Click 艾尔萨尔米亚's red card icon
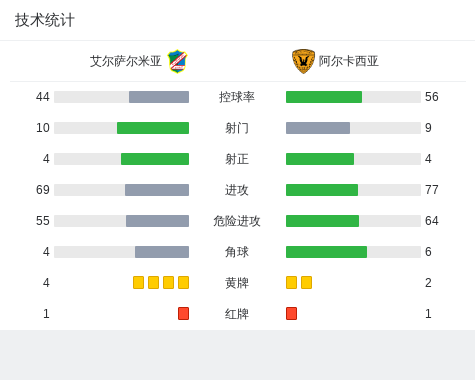Image resolution: width=475 pixels, height=380 pixels. tap(183, 314)
